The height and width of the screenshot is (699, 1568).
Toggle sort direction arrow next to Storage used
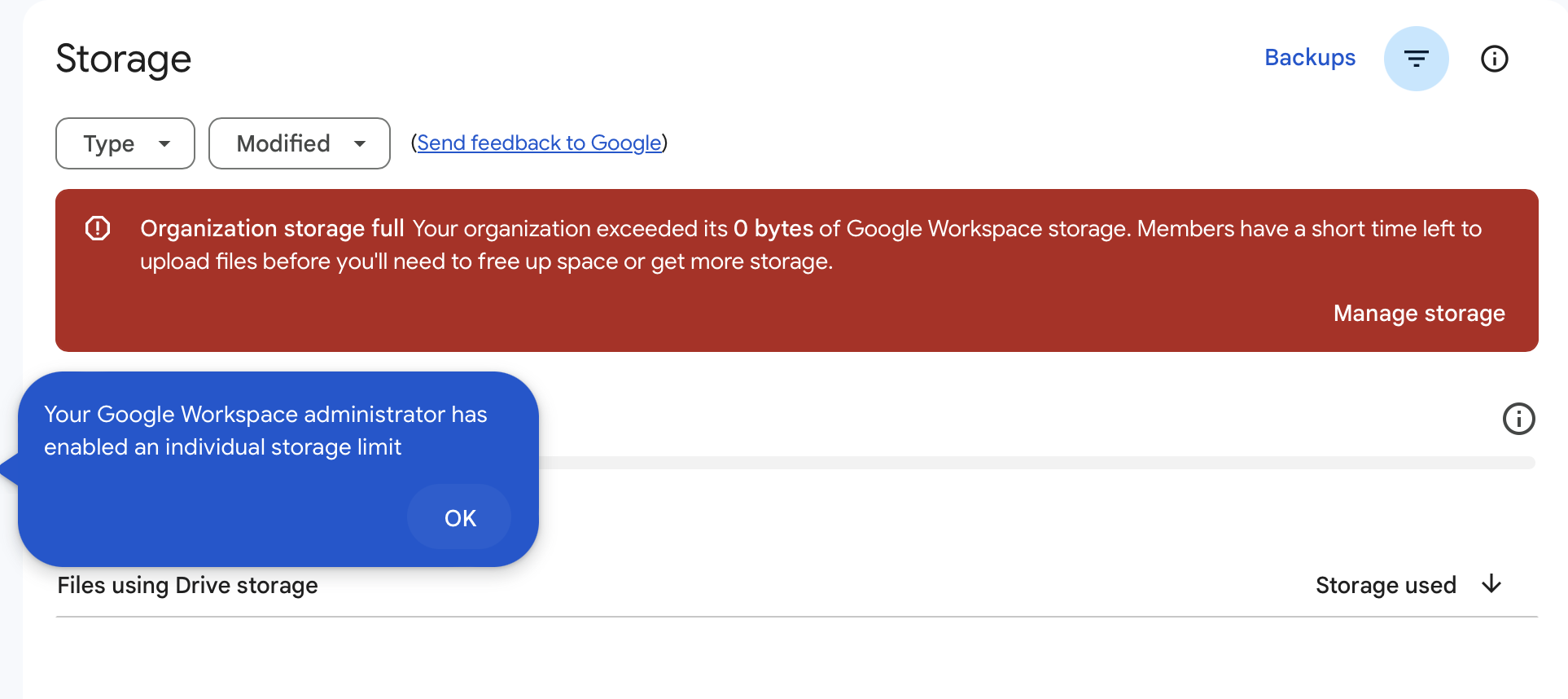point(1491,584)
